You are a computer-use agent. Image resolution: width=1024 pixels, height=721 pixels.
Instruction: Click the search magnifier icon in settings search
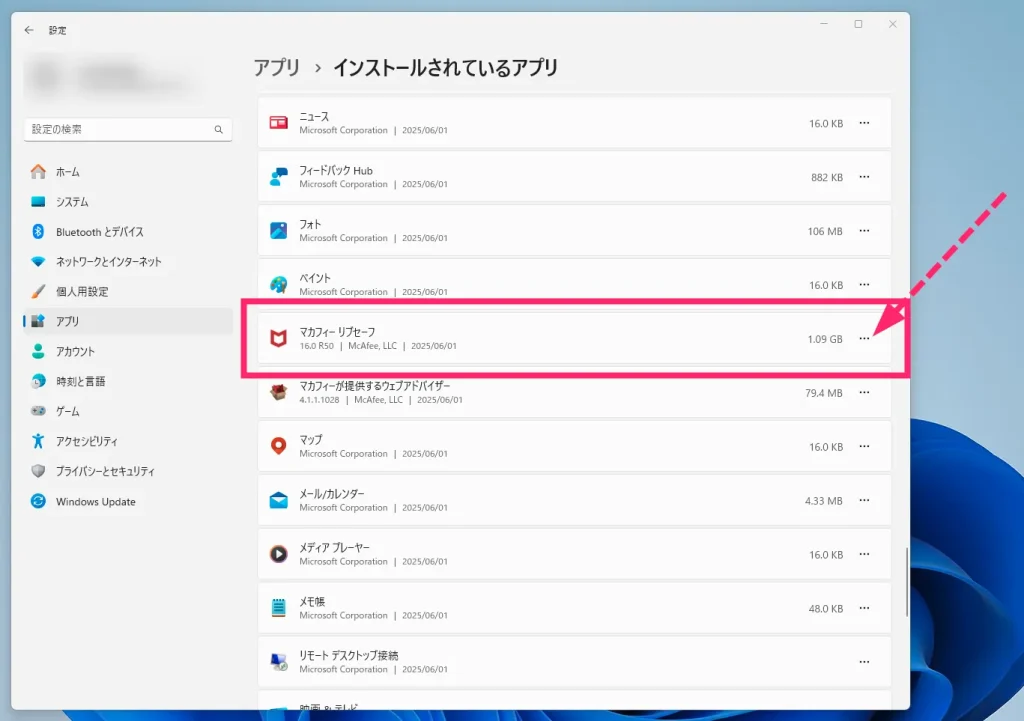(x=219, y=129)
